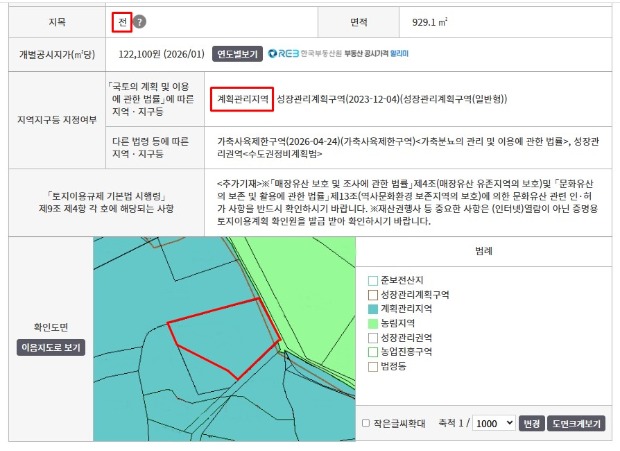Select 122,100원 (2026/01) price text

pos(161,54)
